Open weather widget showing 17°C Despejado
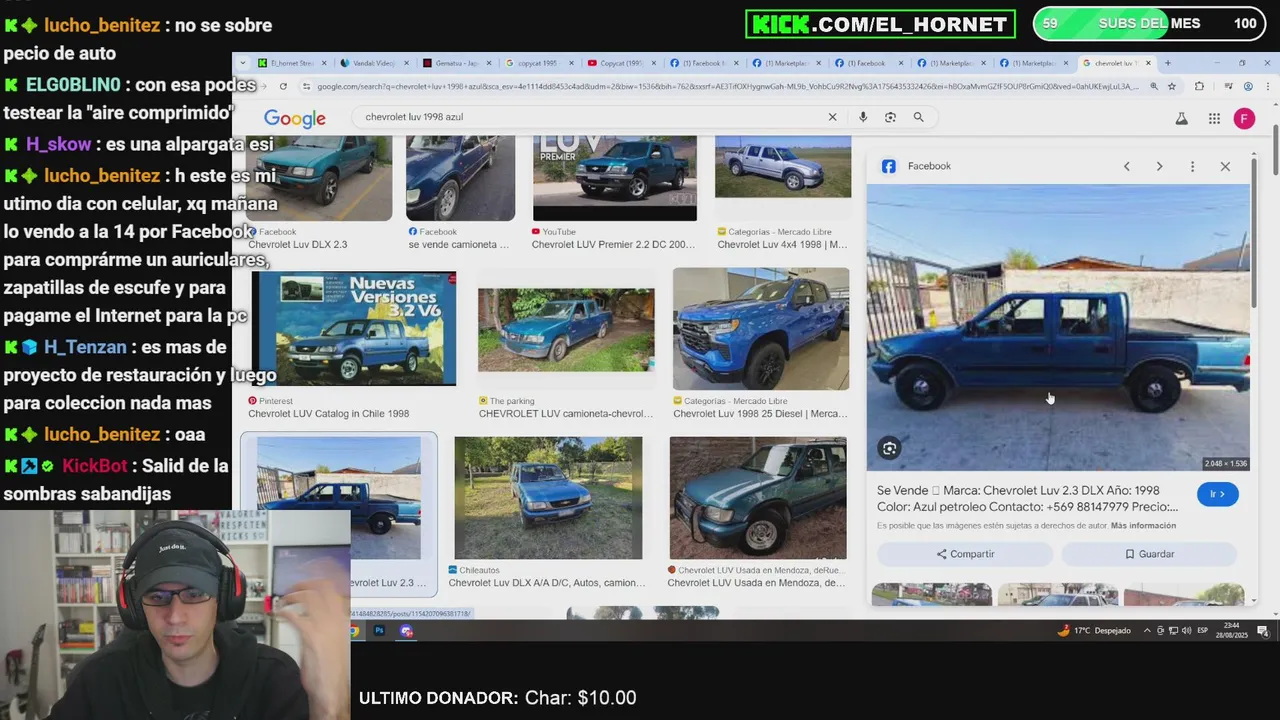Viewport: 1280px width, 720px height. [1094, 631]
